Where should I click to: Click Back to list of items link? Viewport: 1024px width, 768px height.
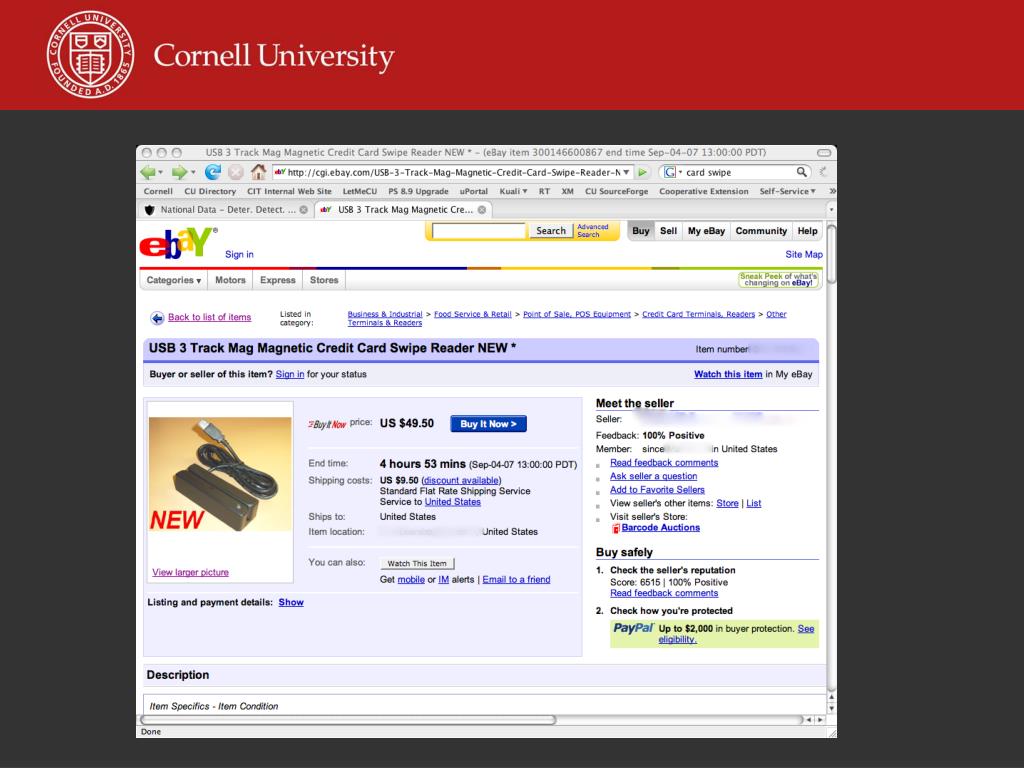pyautogui.click(x=210, y=317)
